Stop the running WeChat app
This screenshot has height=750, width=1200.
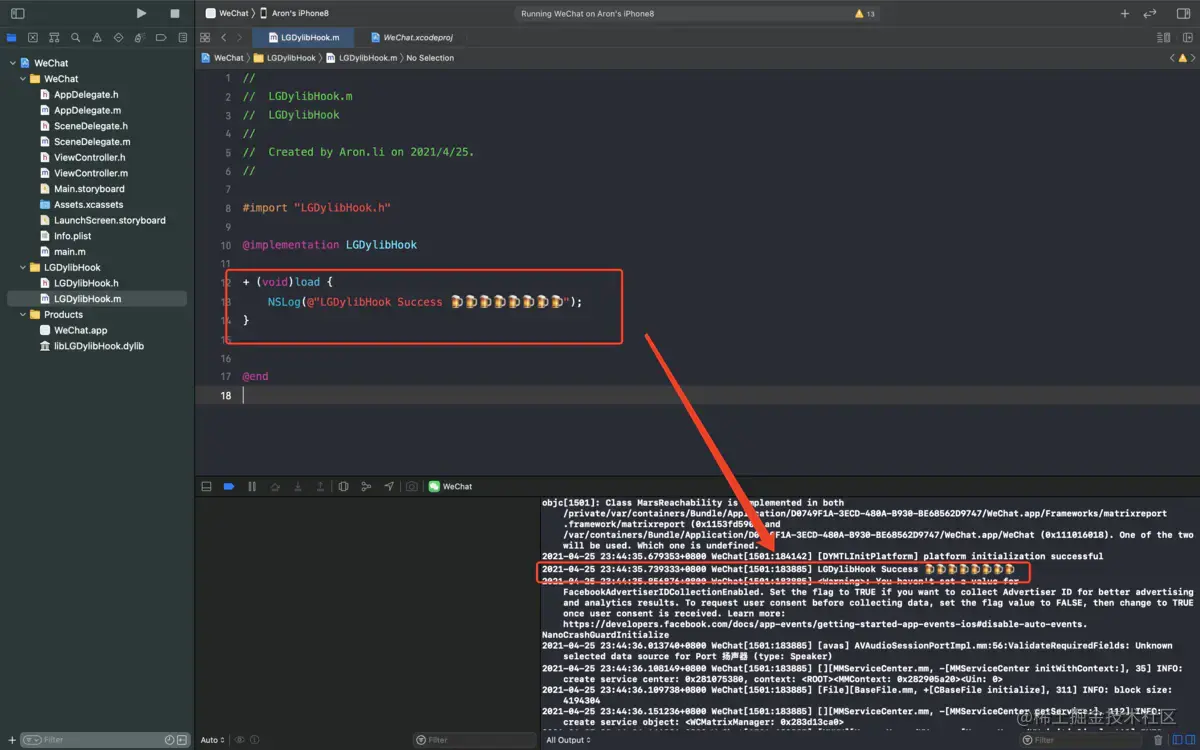pyautogui.click(x=175, y=13)
